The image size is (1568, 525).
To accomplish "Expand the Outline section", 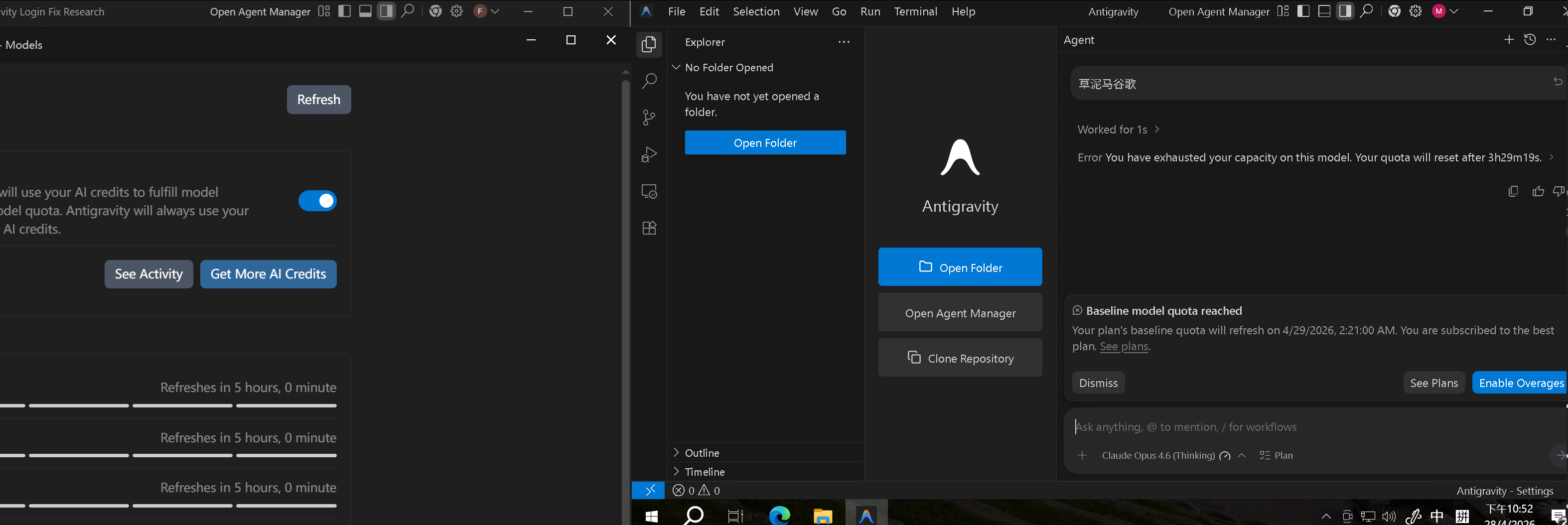I will click(x=766, y=453).
